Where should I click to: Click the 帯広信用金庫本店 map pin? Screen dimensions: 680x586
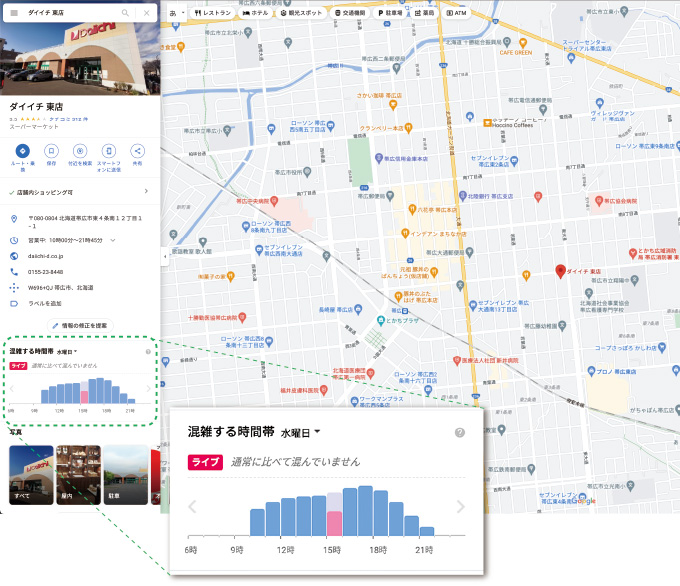tap(379, 158)
